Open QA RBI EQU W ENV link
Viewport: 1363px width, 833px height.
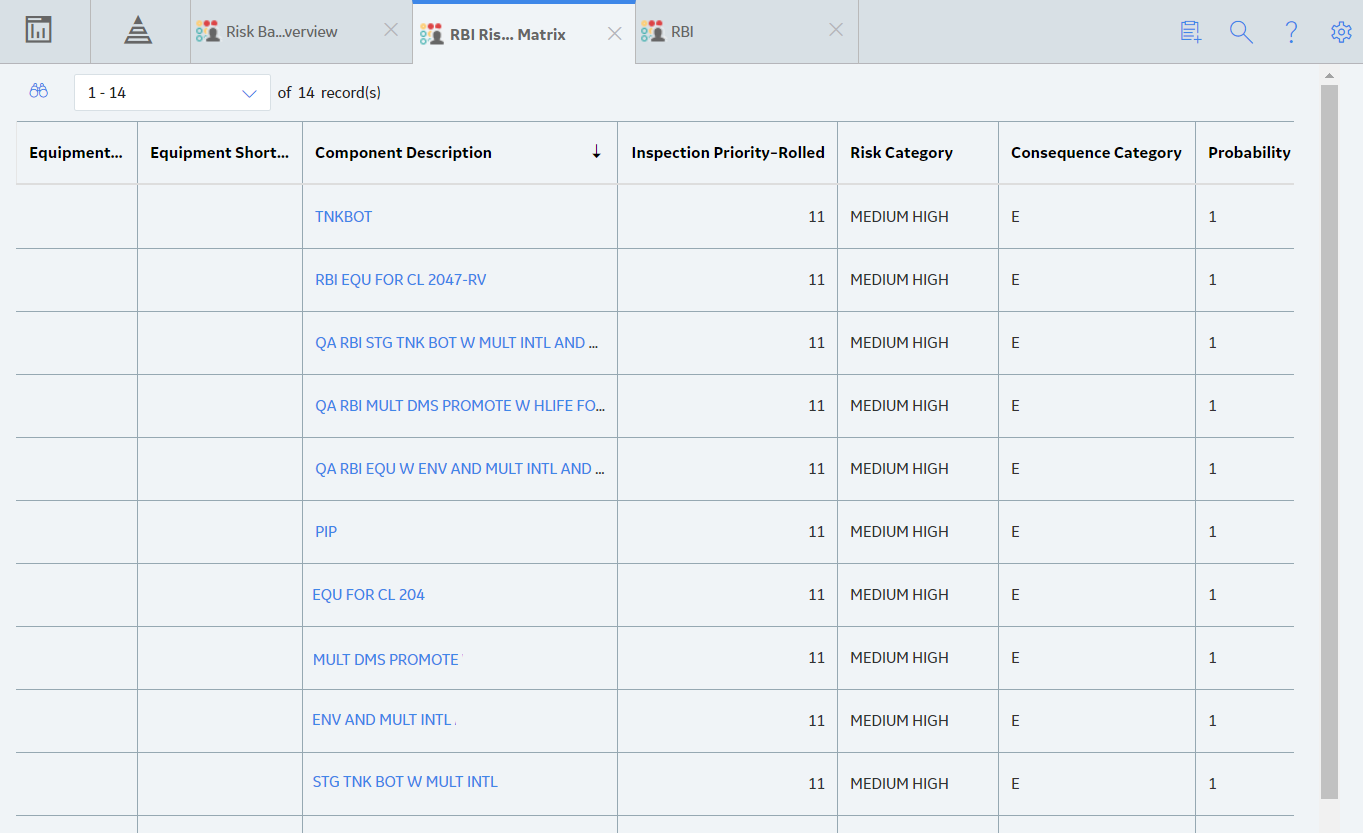tap(460, 468)
